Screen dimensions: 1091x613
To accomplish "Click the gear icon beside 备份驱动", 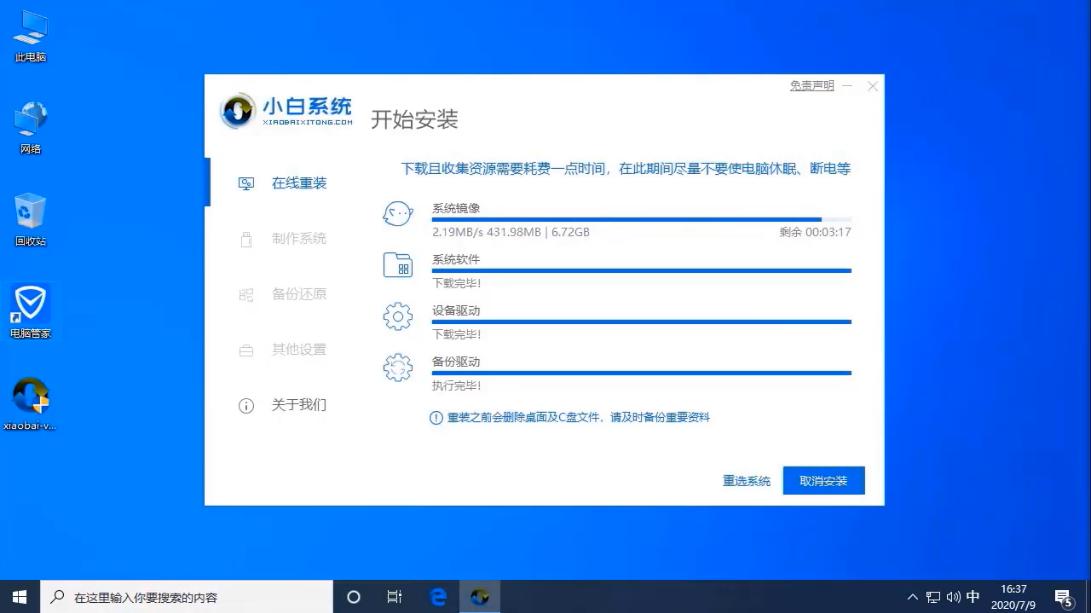I will 397,366.
